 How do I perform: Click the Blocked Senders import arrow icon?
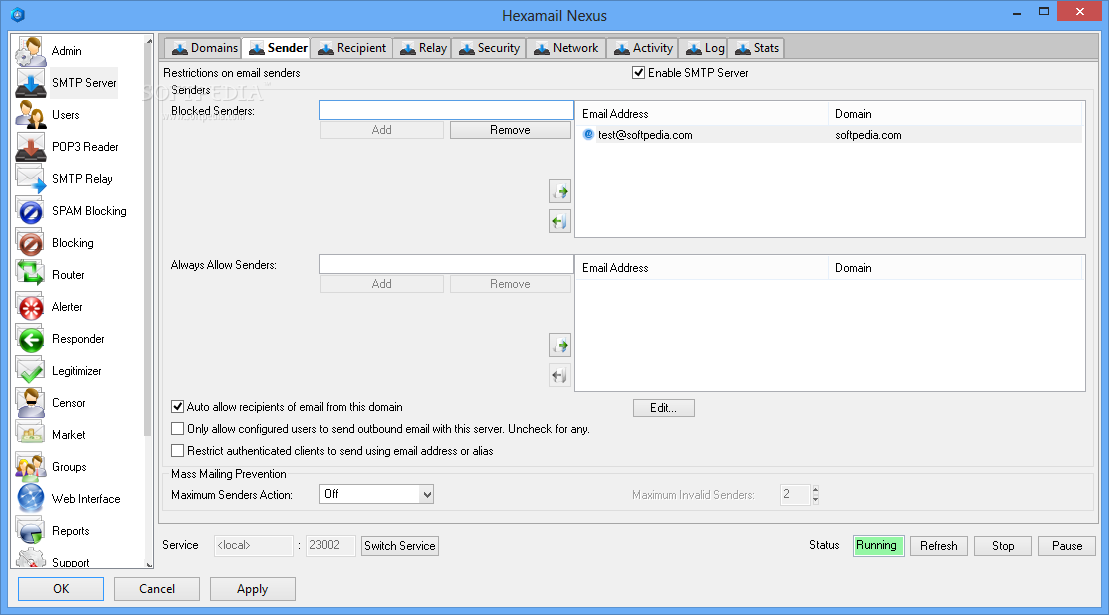point(560,192)
